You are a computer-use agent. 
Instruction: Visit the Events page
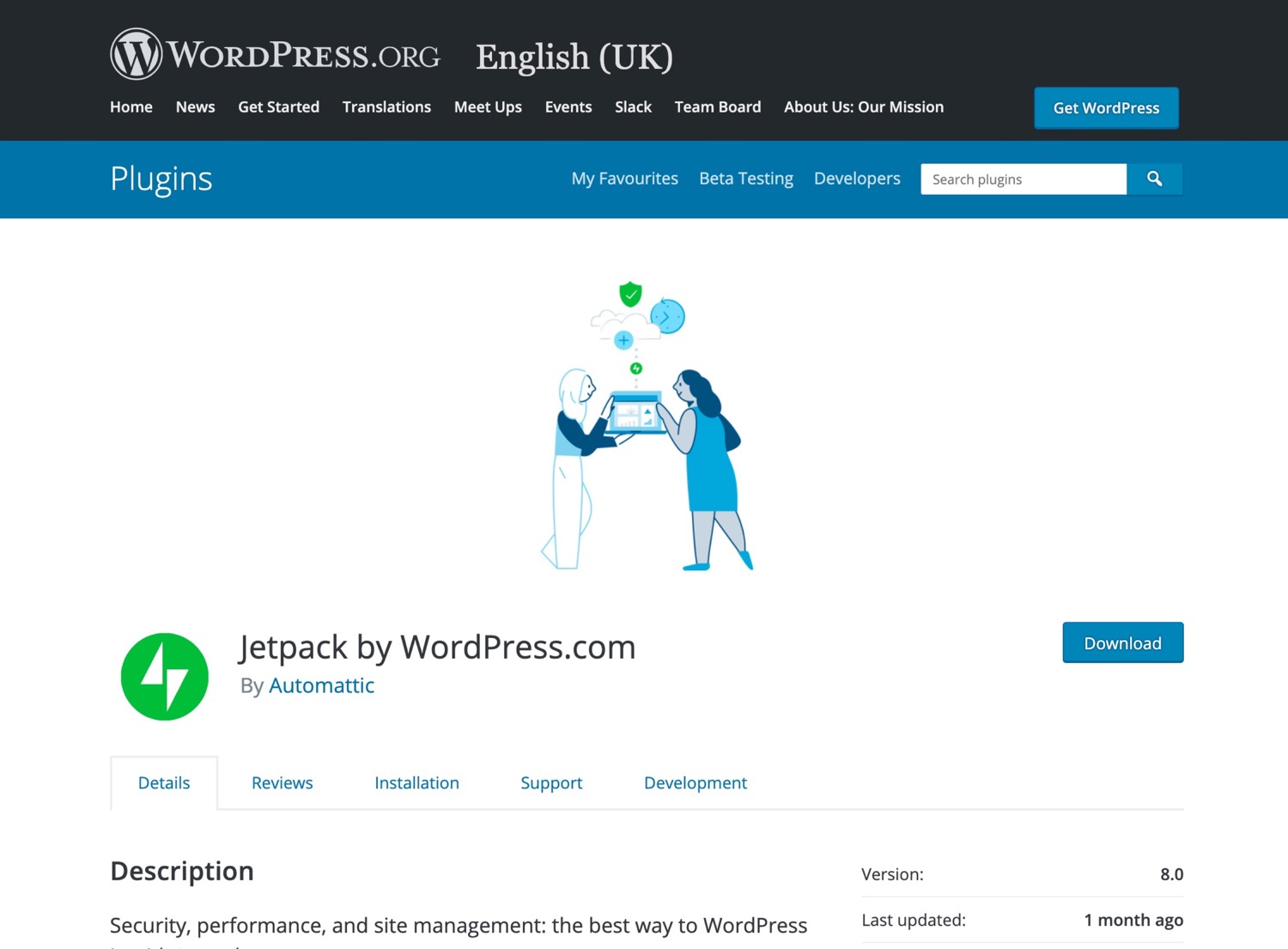(568, 106)
